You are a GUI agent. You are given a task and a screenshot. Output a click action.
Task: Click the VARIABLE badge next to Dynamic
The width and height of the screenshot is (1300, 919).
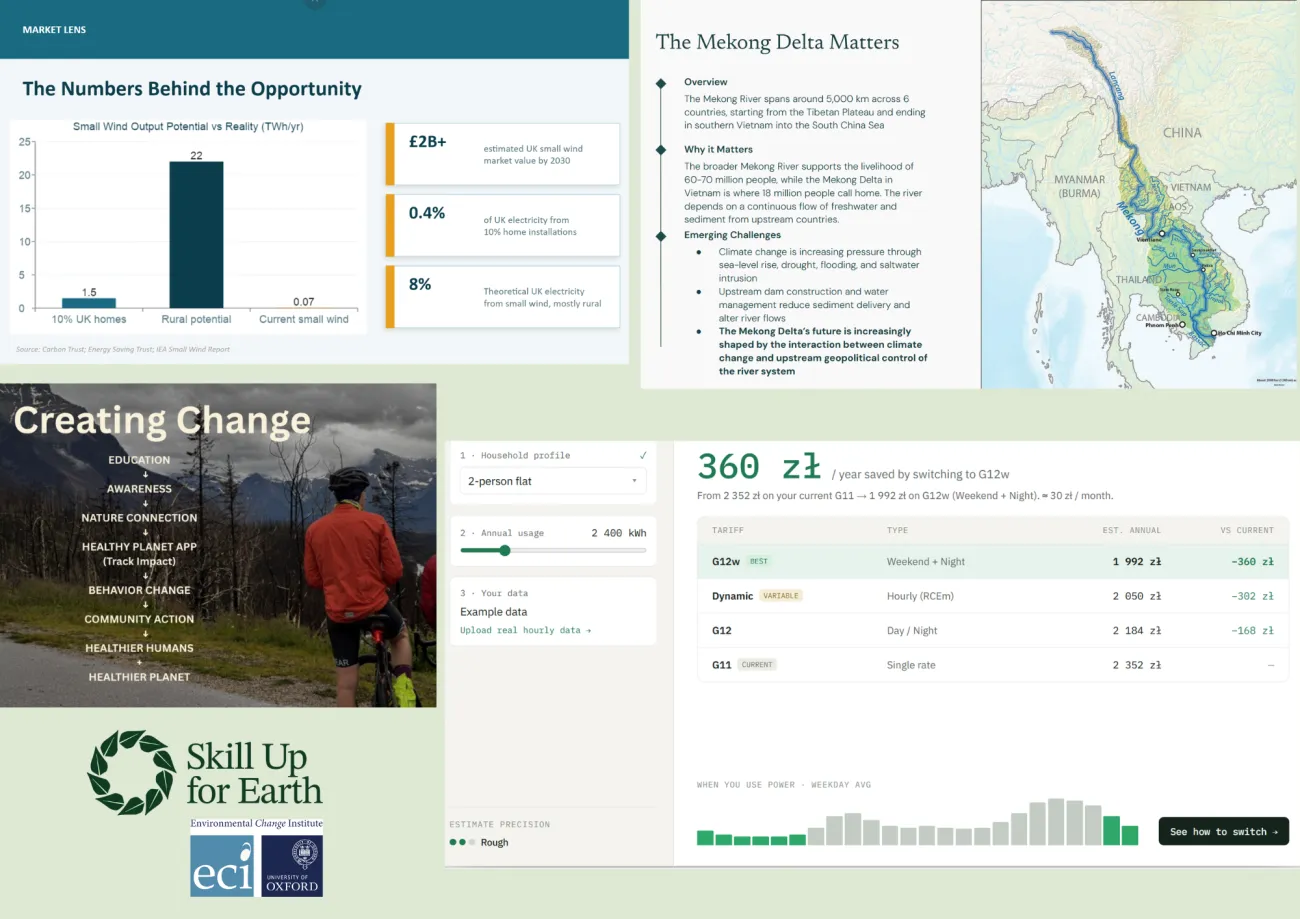coord(781,595)
